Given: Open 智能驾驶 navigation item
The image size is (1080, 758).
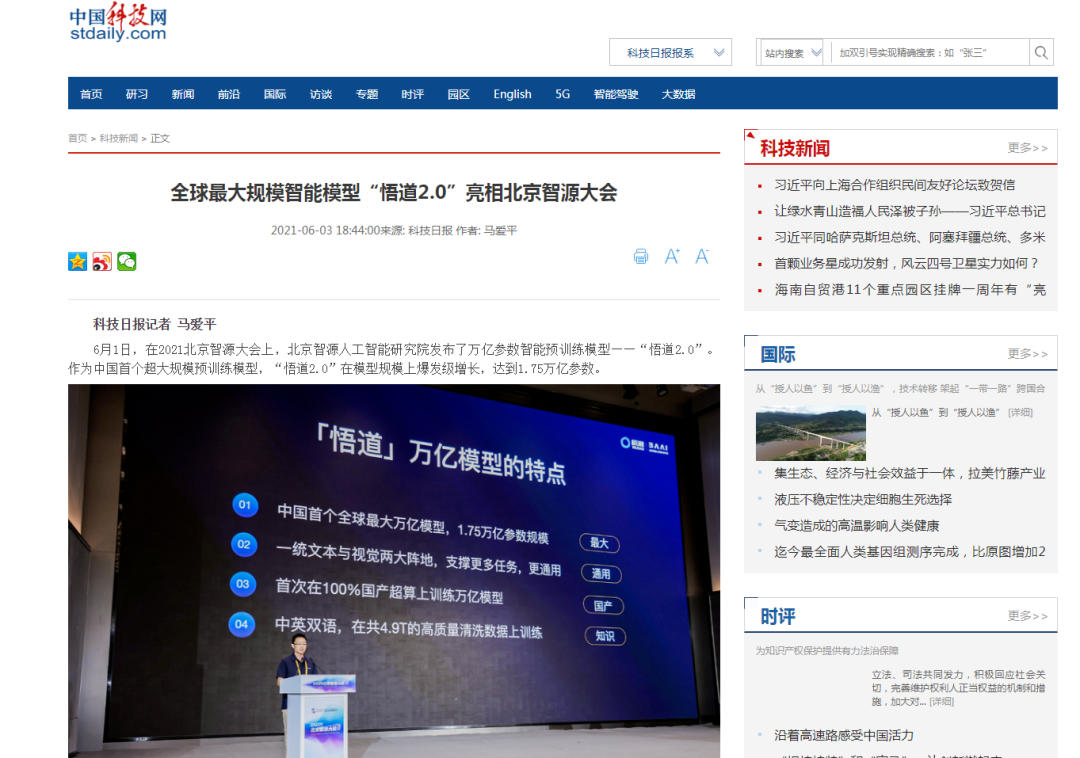Looking at the screenshot, I should click(616, 94).
